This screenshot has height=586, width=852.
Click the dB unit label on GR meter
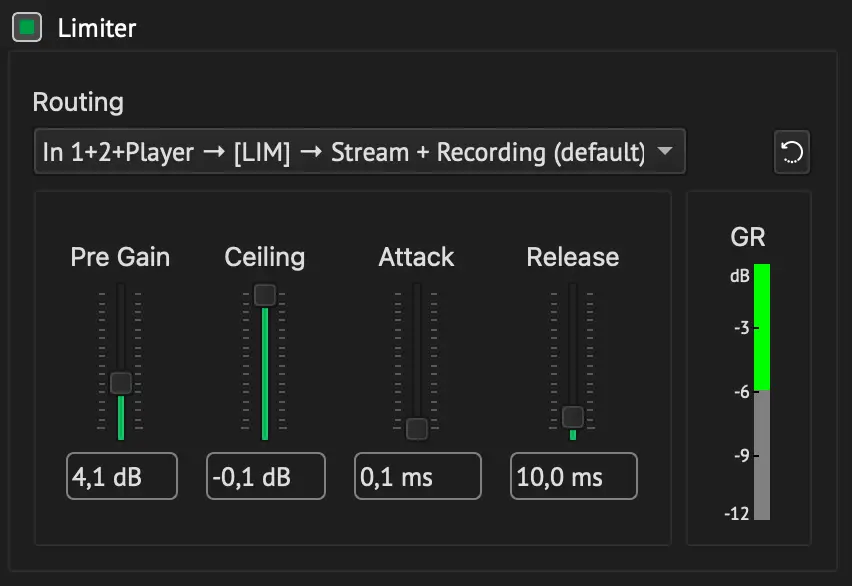740,276
